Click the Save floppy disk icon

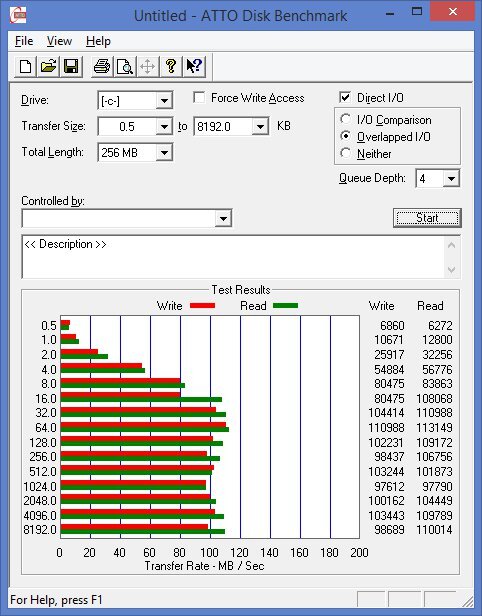coord(71,66)
